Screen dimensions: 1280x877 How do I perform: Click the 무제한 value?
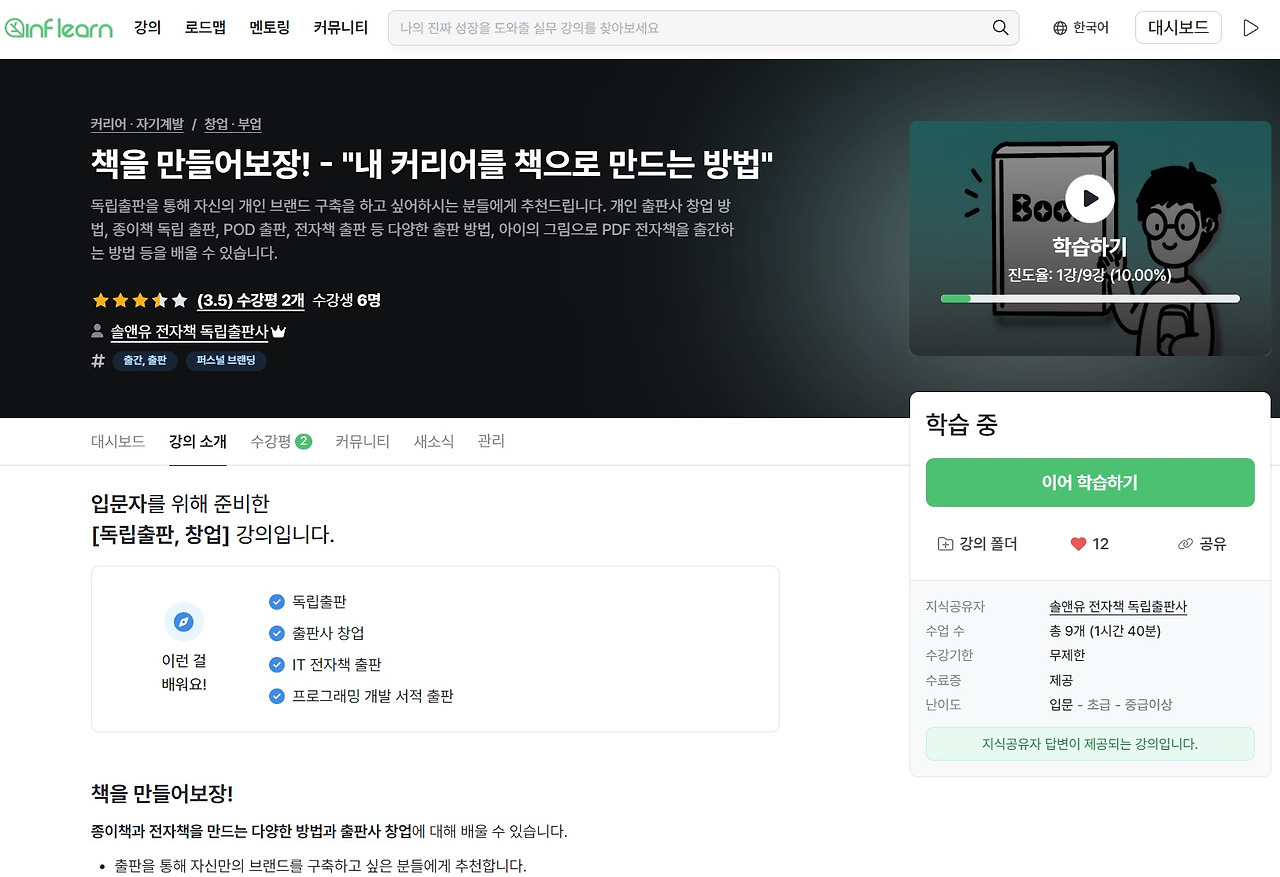[x=1067, y=655]
